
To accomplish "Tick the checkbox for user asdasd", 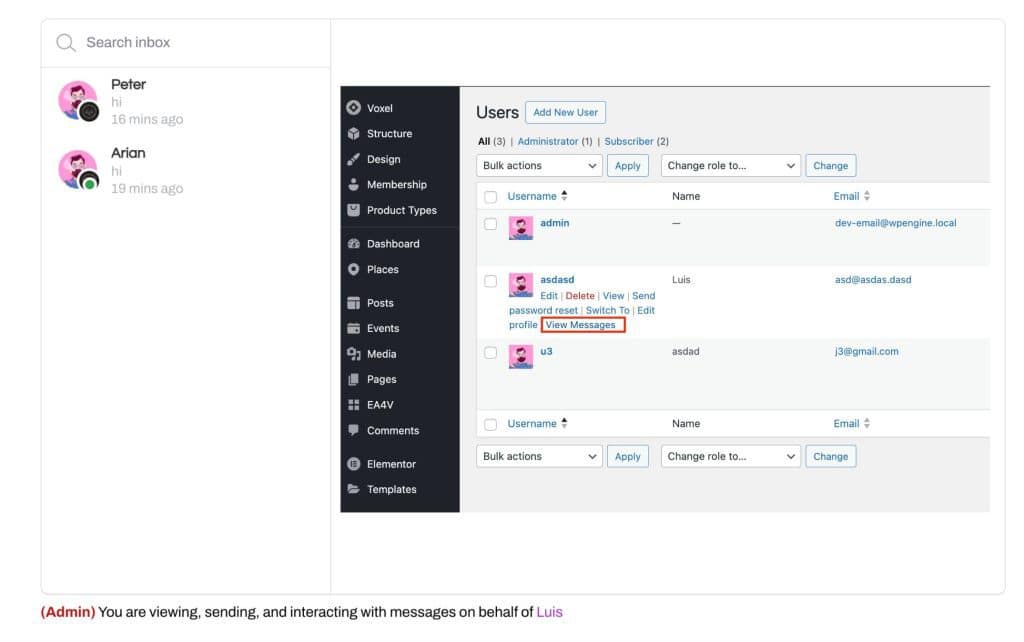I will [491, 281].
